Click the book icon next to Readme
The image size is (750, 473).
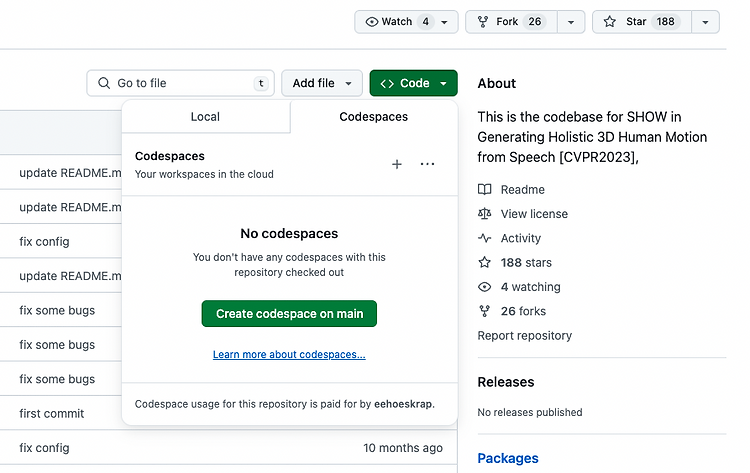485,189
